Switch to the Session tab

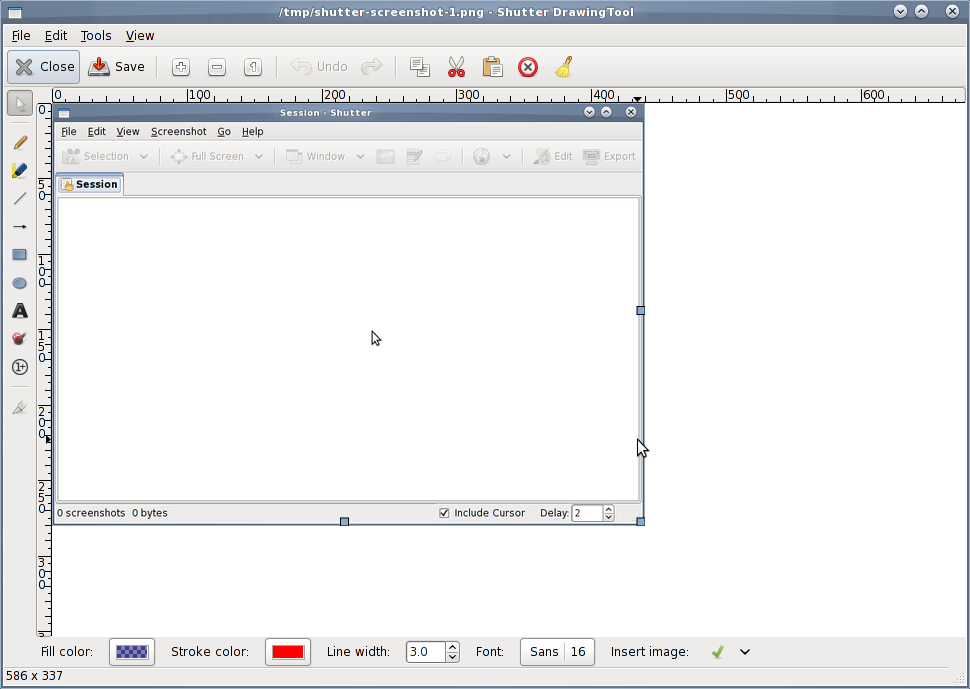pos(89,184)
